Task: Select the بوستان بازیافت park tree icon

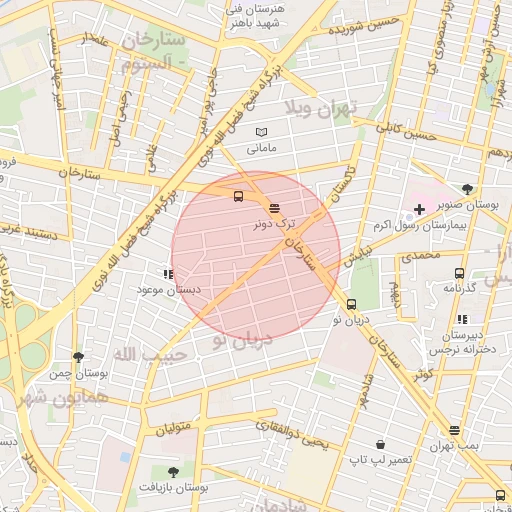Action: pos(173,472)
